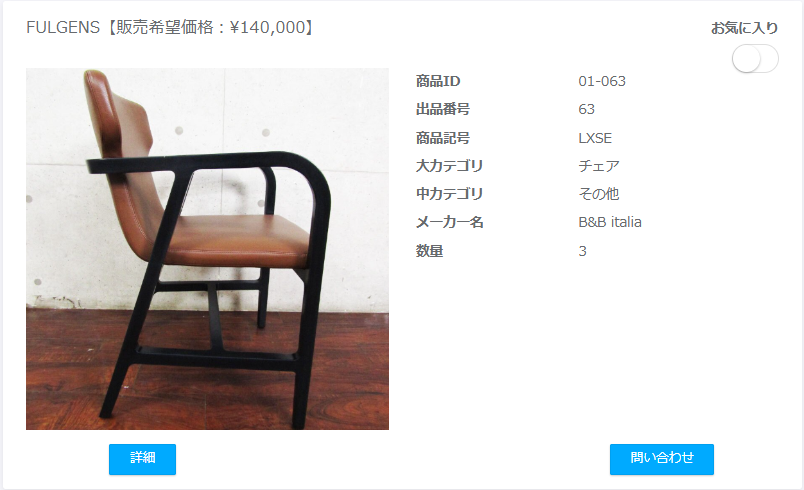The width and height of the screenshot is (804, 490).
Task: Click the 問い合わせ inquiry button
Action: click(x=661, y=459)
